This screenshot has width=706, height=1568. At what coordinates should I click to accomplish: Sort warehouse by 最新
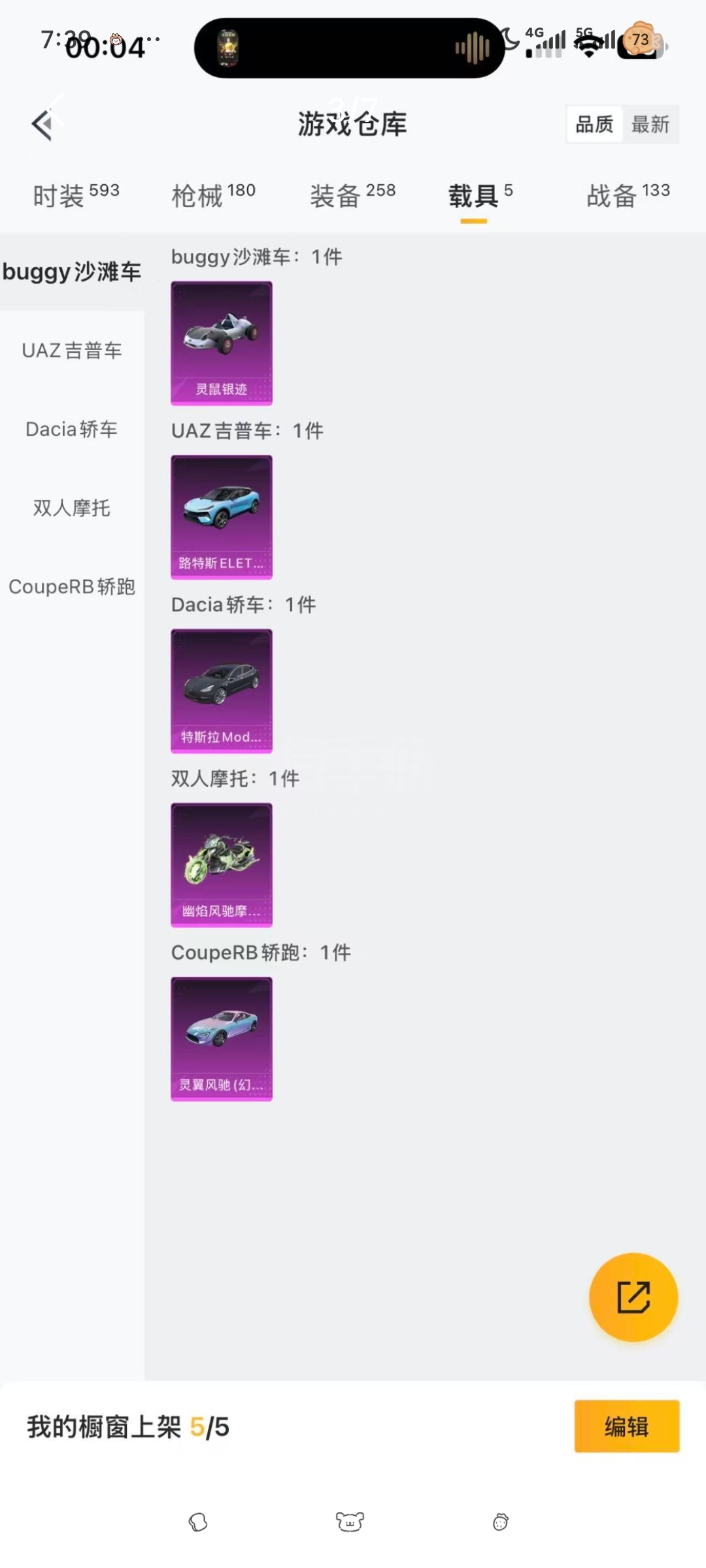[x=650, y=124]
